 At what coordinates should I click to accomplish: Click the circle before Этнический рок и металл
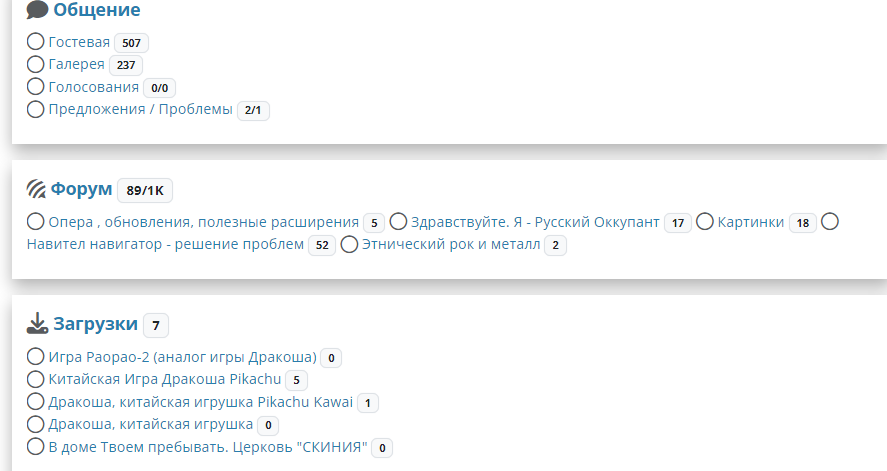pyautogui.click(x=350, y=244)
